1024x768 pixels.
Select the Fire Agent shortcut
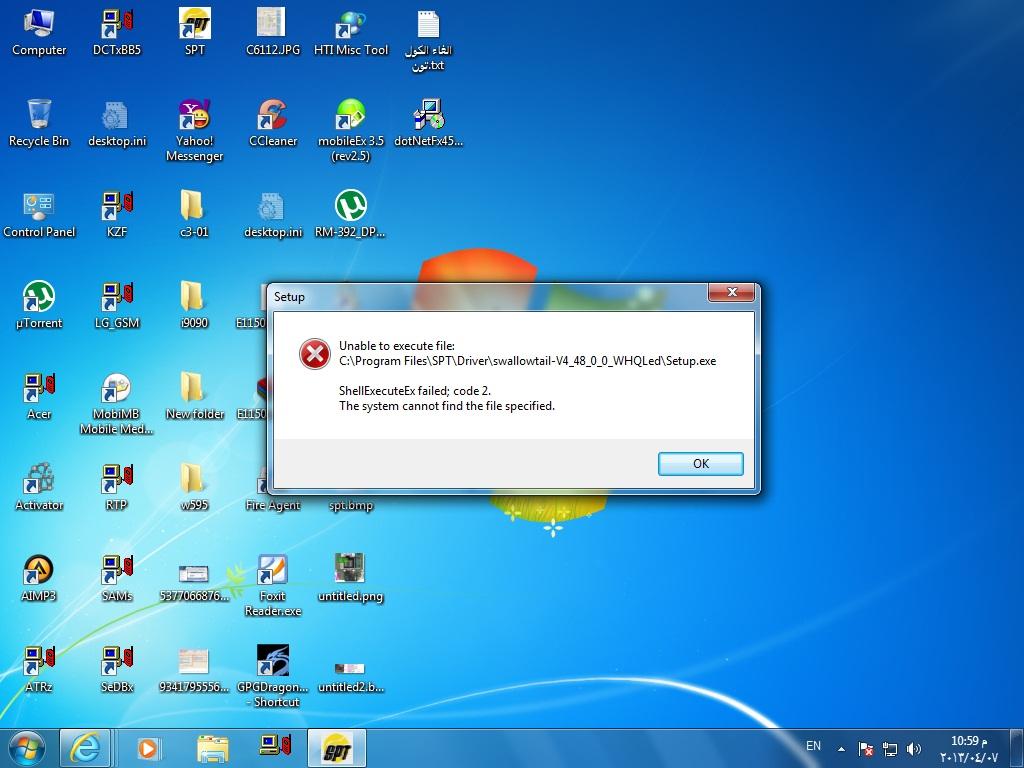pyautogui.click(x=273, y=505)
